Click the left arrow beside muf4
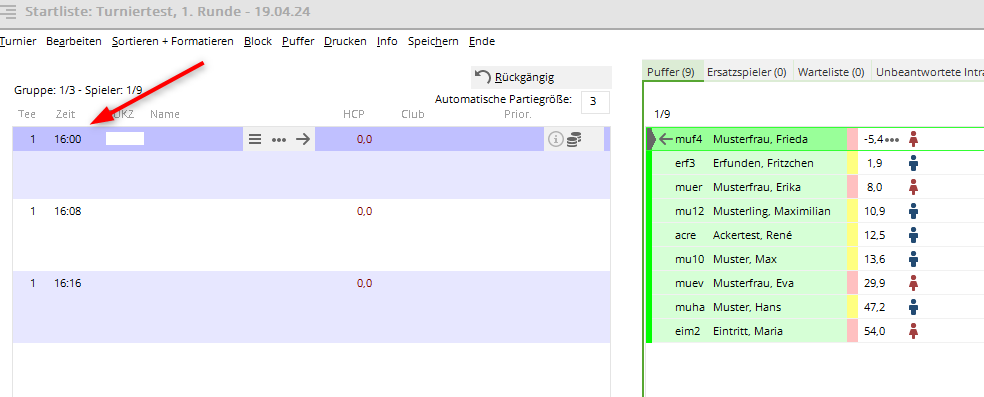 coord(665,139)
